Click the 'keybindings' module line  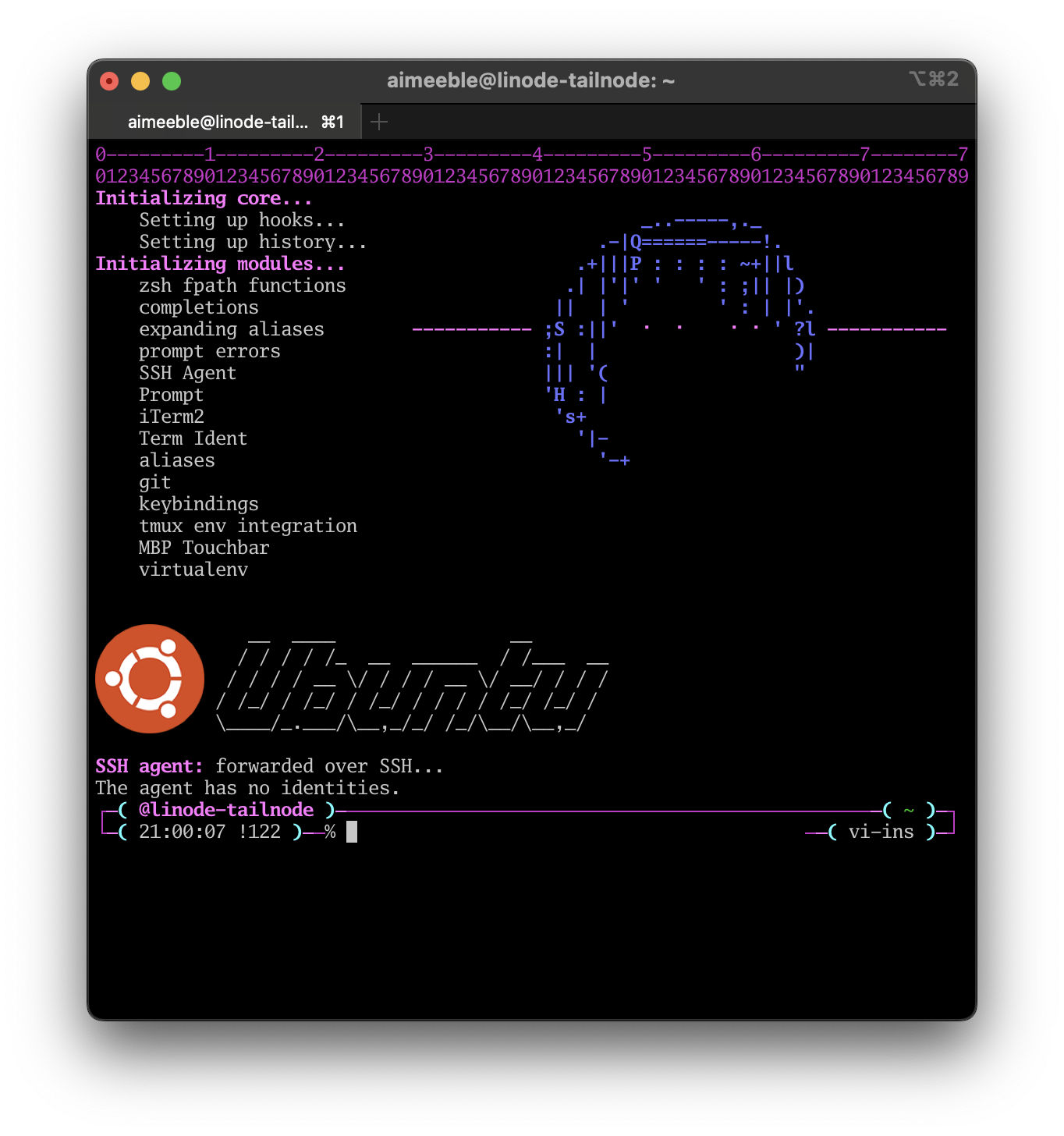click(x=198, y=504)
